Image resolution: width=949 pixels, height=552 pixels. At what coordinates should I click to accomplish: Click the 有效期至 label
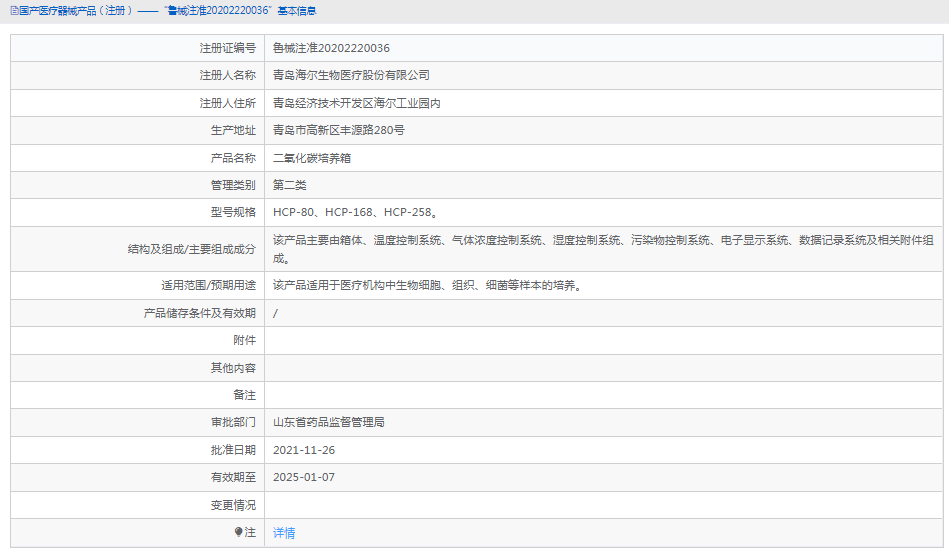233,478
